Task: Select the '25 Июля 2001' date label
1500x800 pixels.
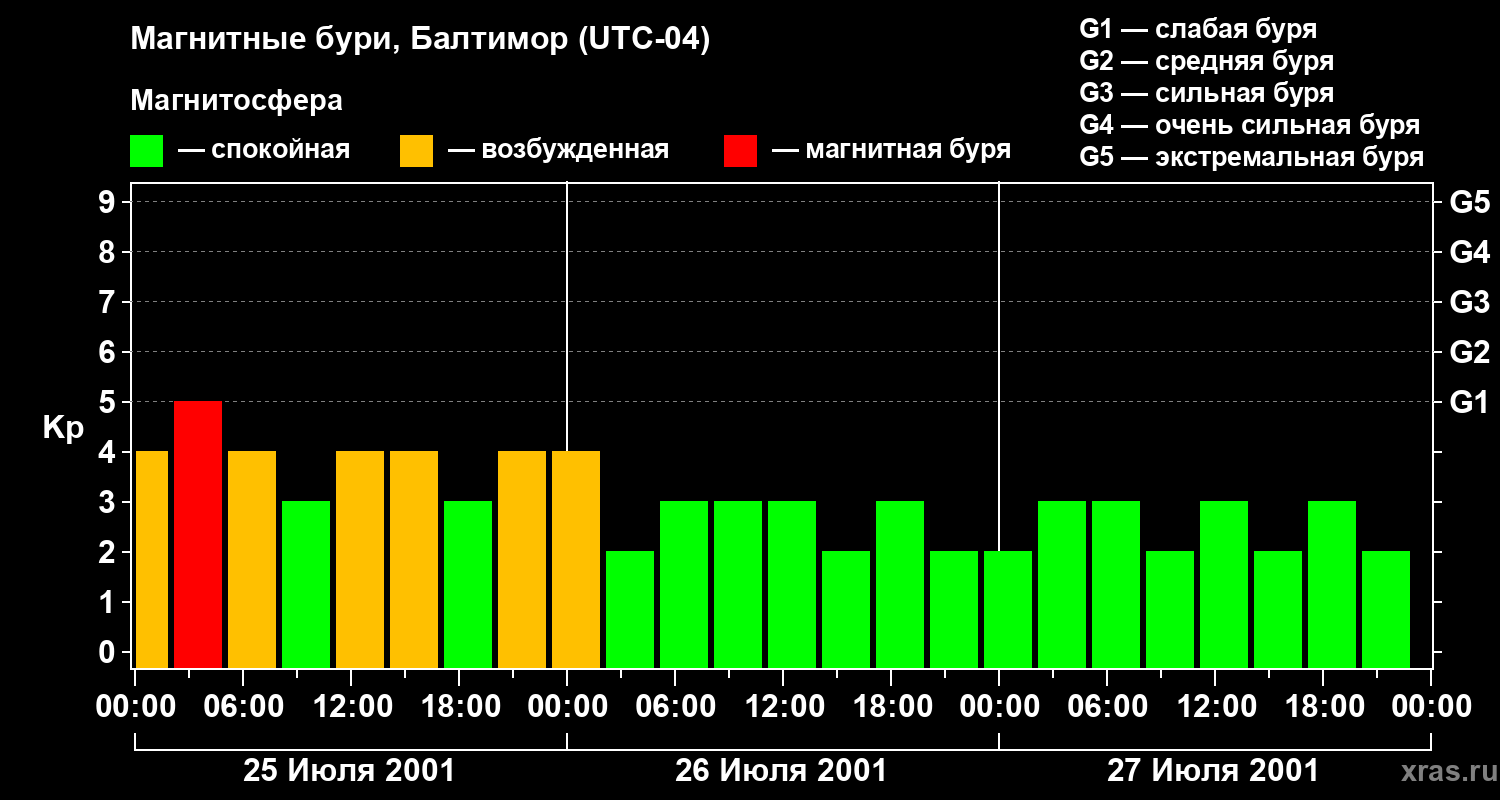Action: click(x=349, y=771)
